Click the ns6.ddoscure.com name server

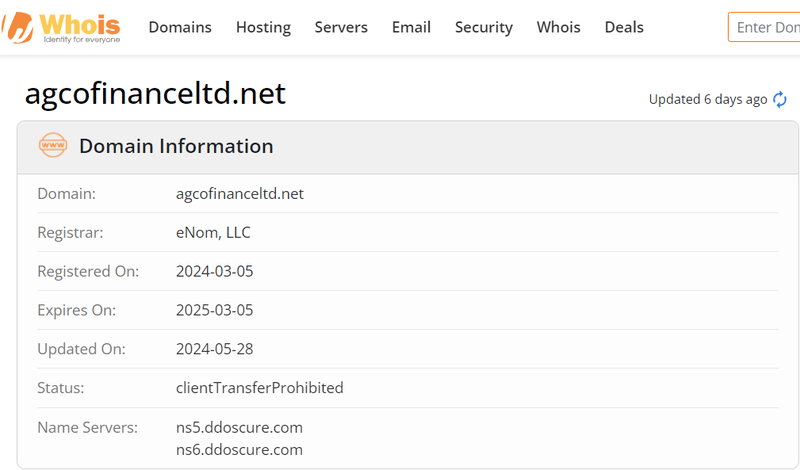click(239, 450)
